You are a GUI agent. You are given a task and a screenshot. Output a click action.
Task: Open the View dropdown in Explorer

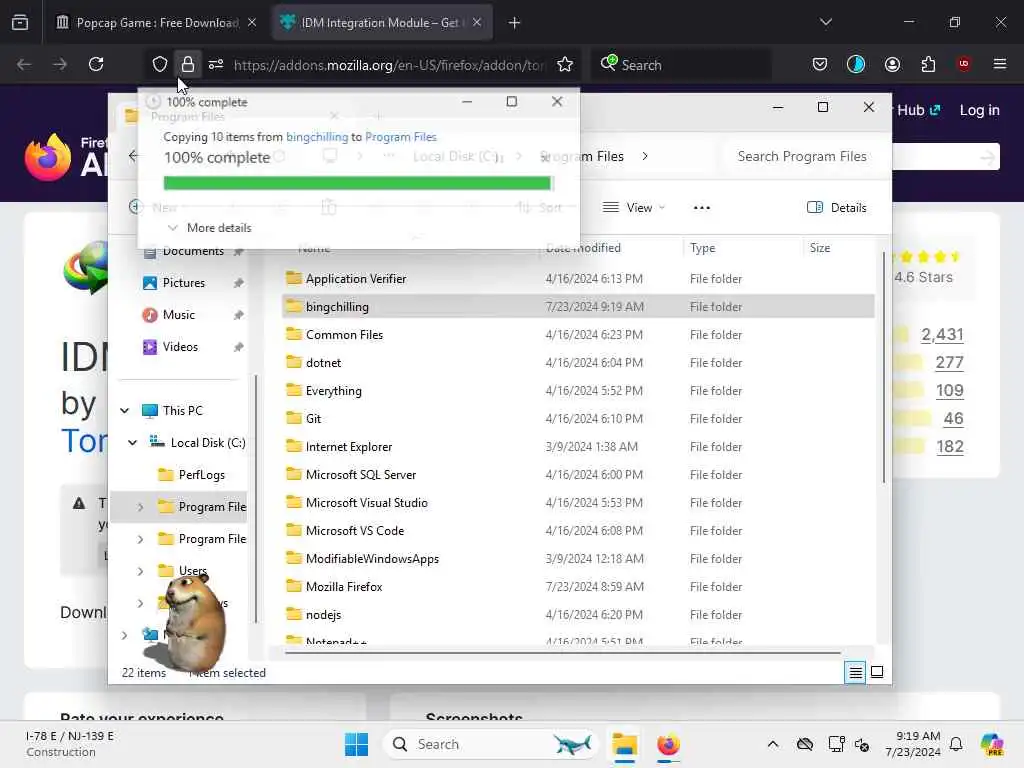click(633, 208)
